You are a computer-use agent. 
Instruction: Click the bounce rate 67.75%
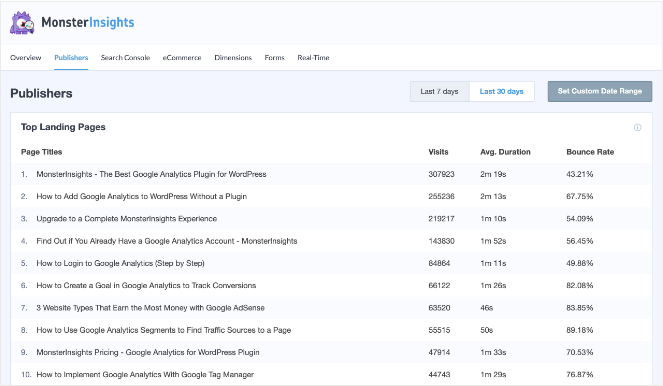point(580,197)
